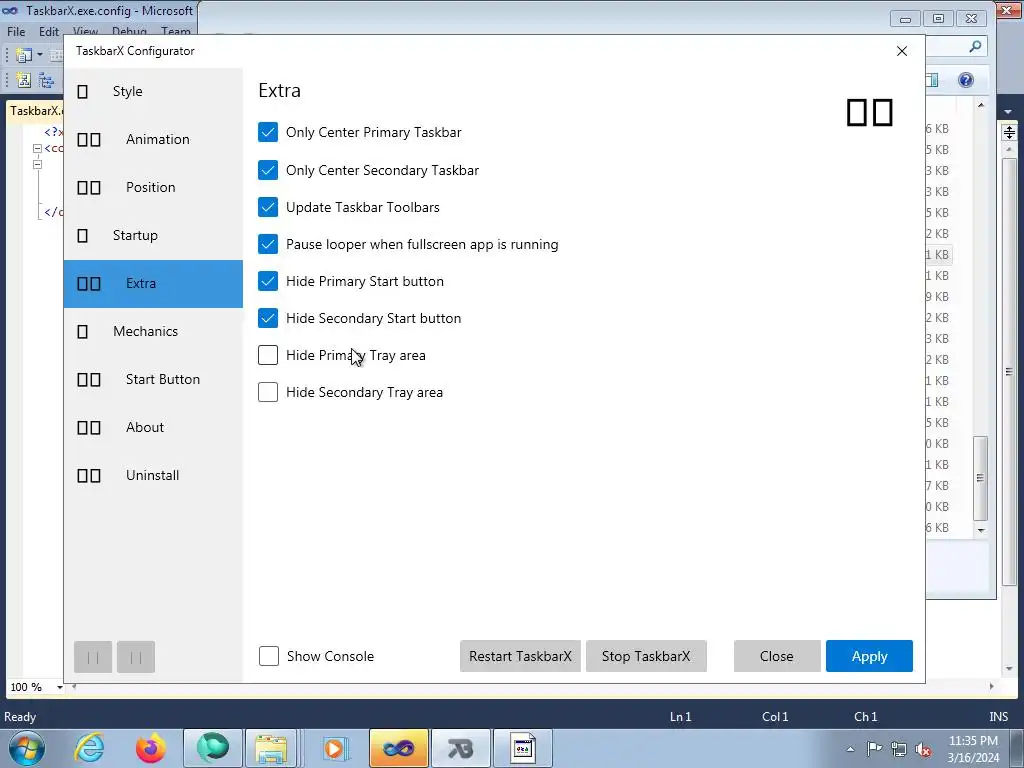Open the Uninstall section
Viewport: 1024px width, 768px height.
(x=153, y=475)
